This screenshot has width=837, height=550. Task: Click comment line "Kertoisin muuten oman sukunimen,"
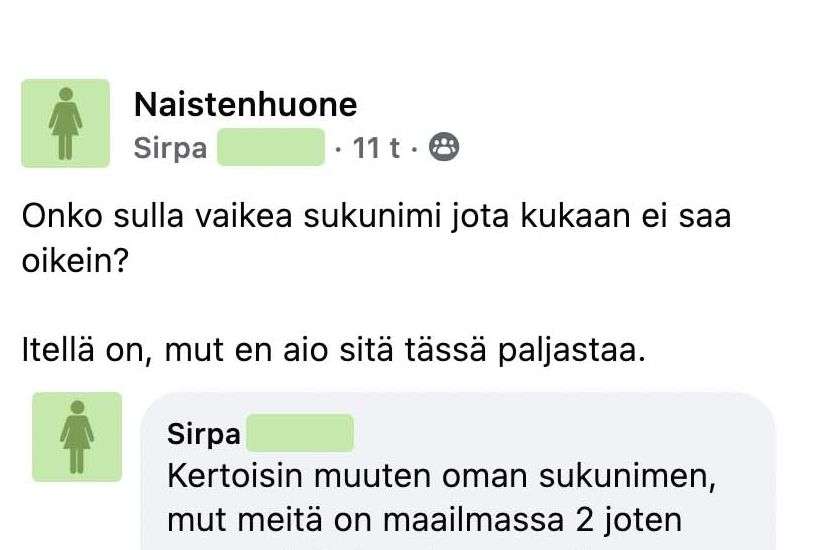pyautogui.click(x=441, y=477)
